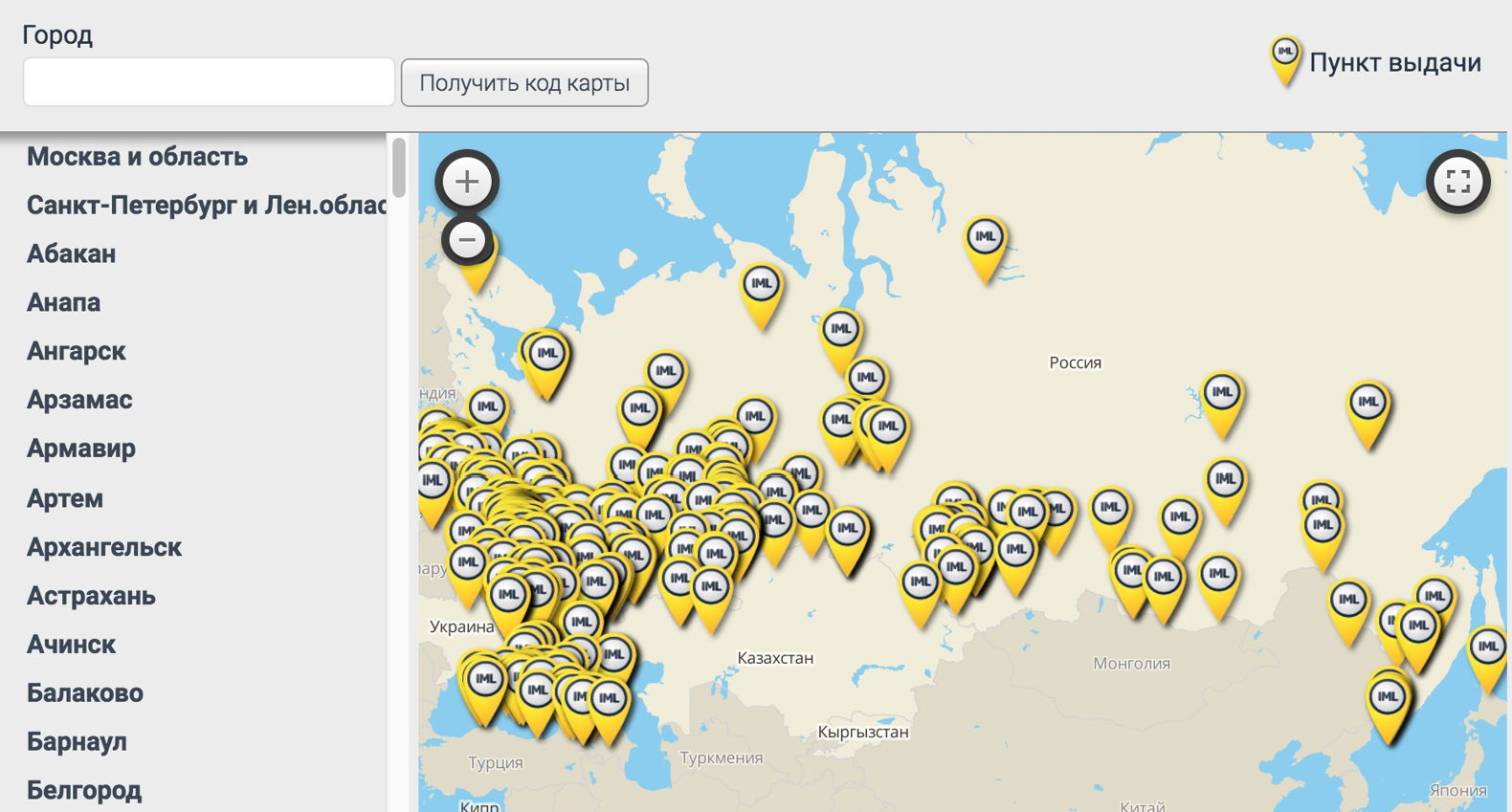Select Анапа in the city list
Viewport: 1512px width, 812px height.
pyautogui.click(x=63, y=303)
